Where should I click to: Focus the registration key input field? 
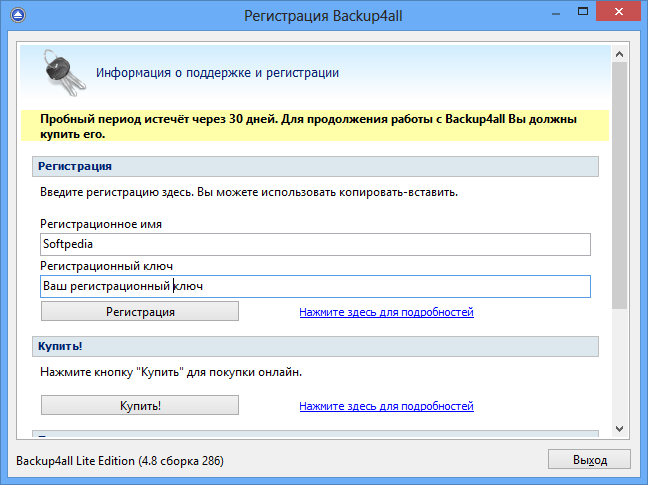[315, 287]
